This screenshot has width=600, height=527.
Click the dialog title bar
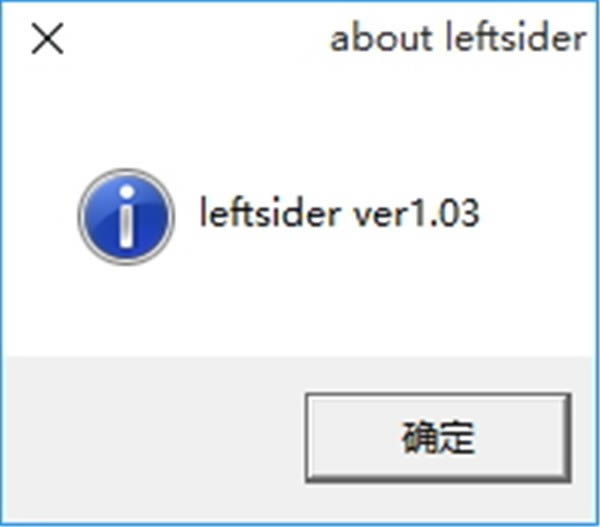coord(300,38)
